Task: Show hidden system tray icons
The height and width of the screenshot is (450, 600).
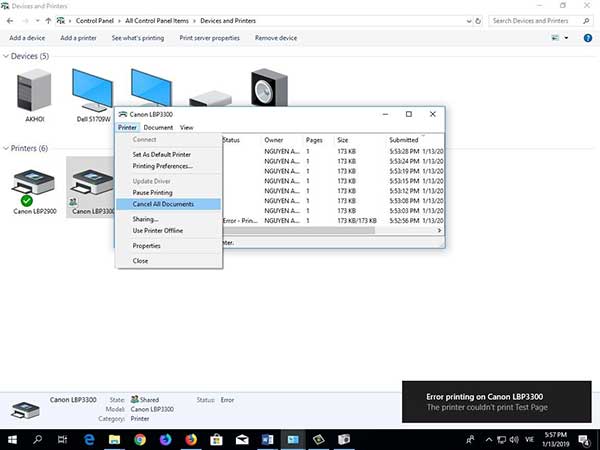Action: (x=489, y=440)
